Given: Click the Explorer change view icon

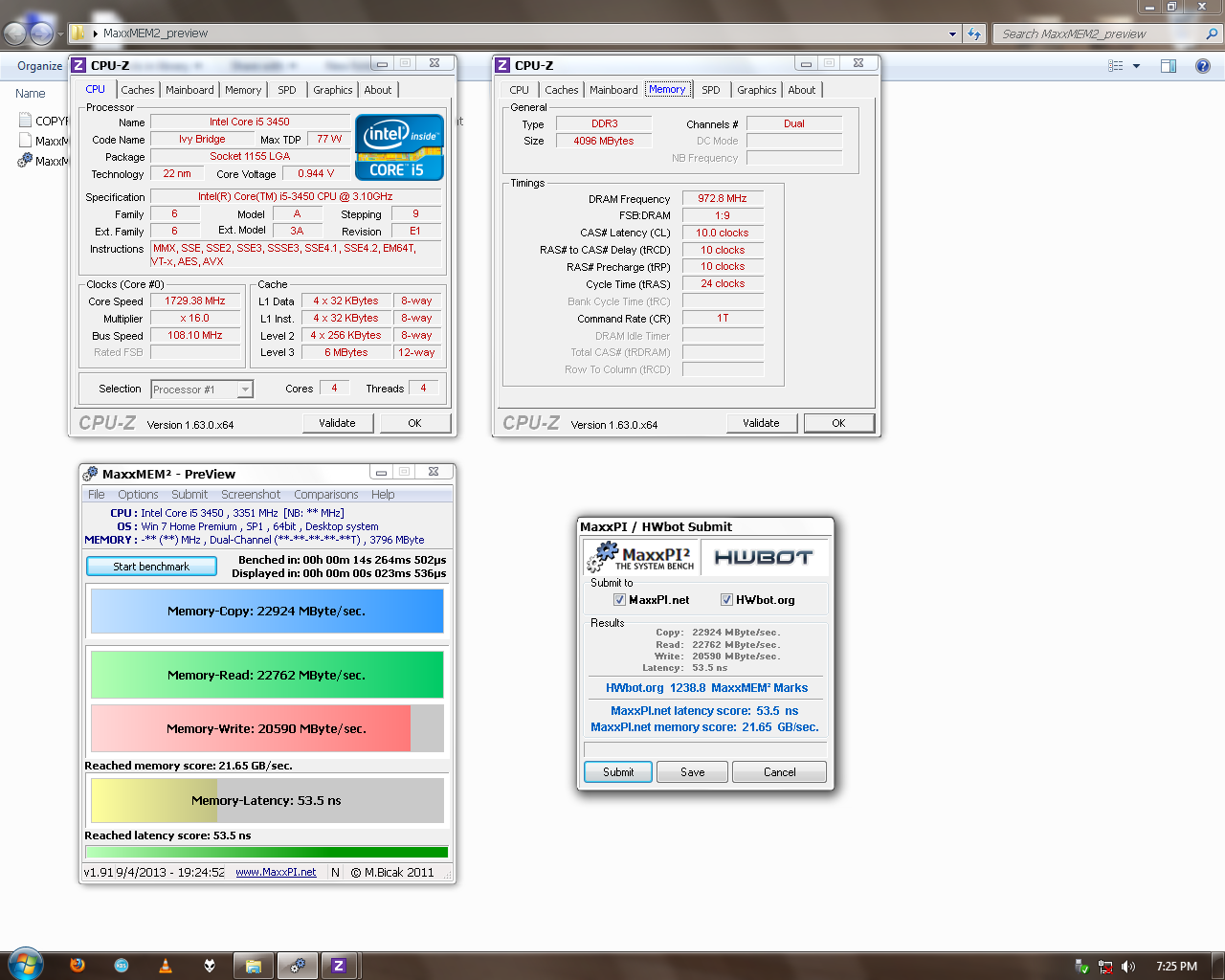Looking at the screenshot, I should point(1116,66).
